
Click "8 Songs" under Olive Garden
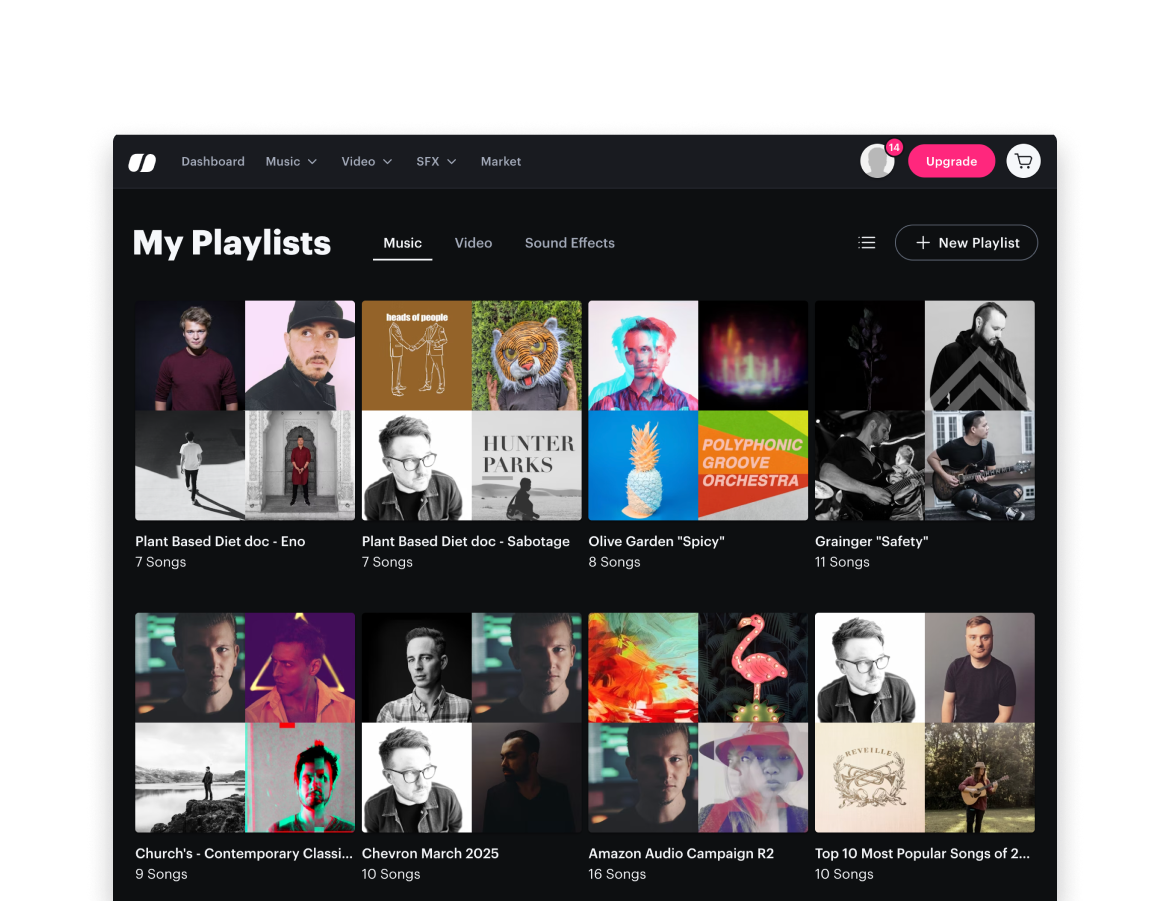tap(614, 562)
